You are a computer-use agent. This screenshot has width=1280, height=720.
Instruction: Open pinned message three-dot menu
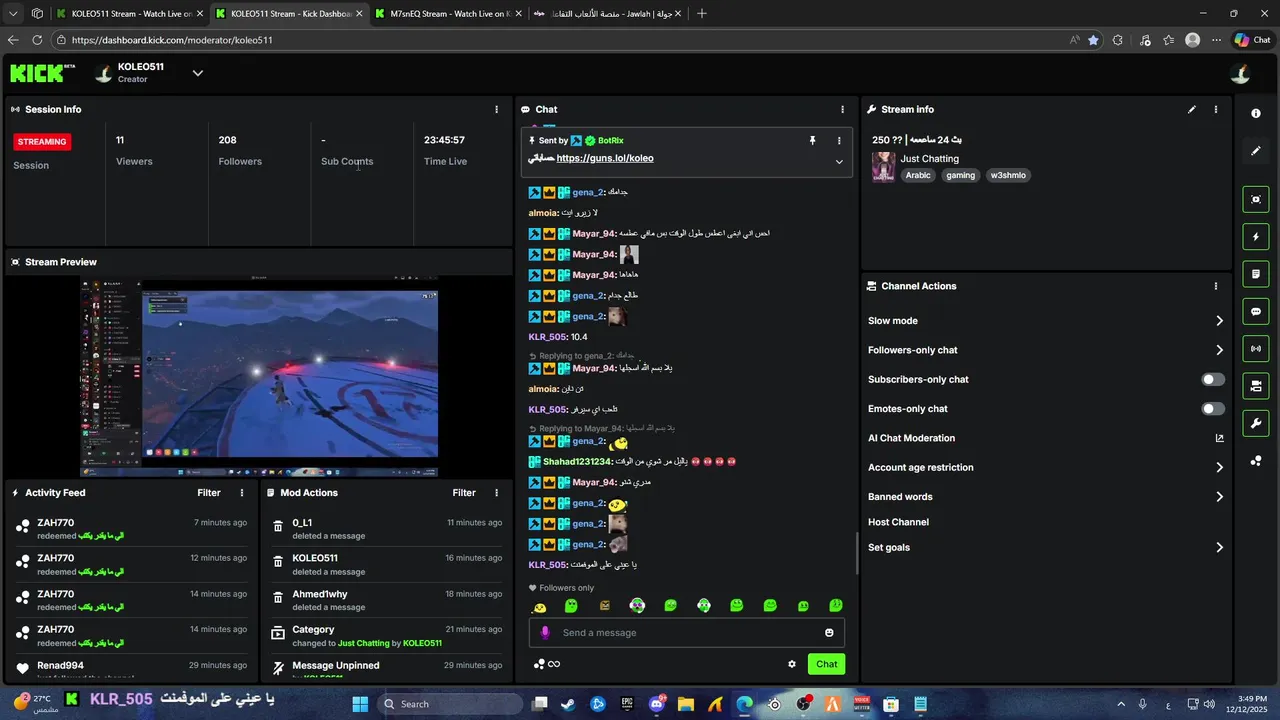839,141
